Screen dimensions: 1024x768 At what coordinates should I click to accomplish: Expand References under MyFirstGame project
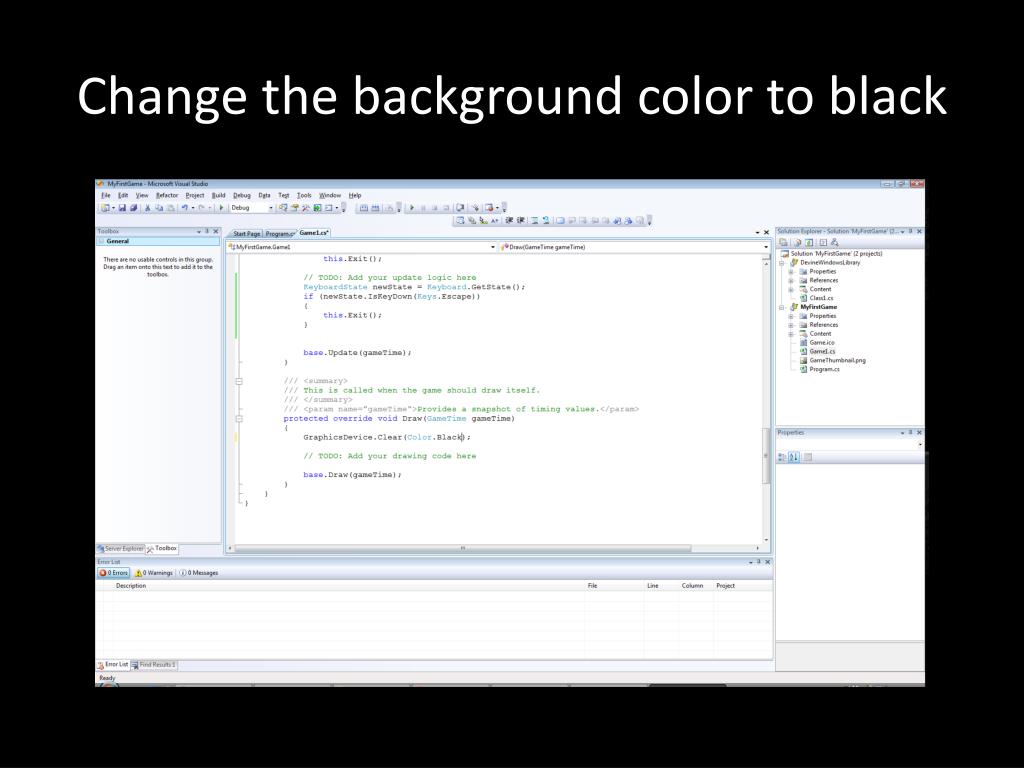[792, 325]
